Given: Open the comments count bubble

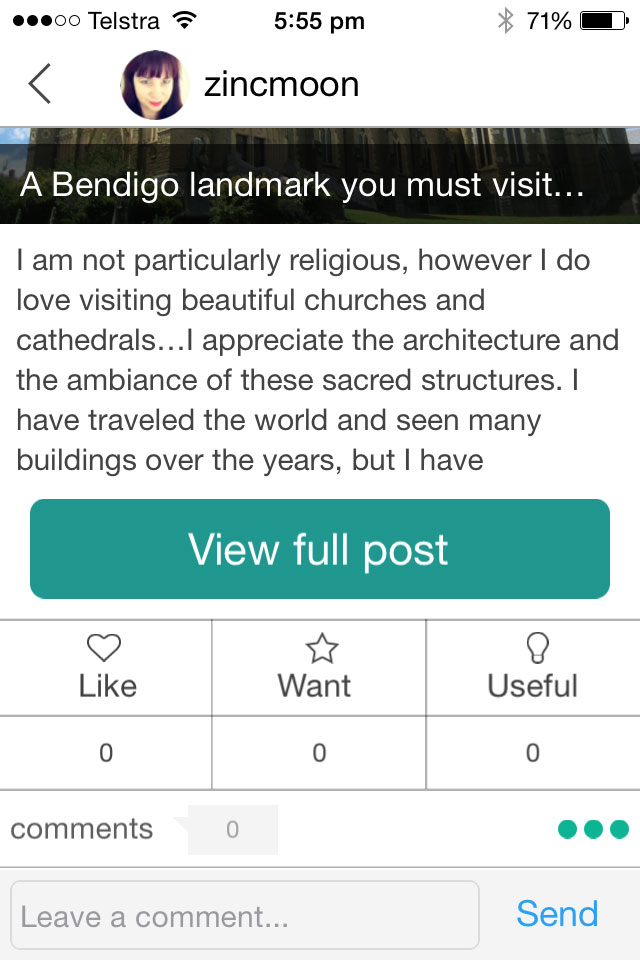Looking at the screenshot, I should coord(232,830).
